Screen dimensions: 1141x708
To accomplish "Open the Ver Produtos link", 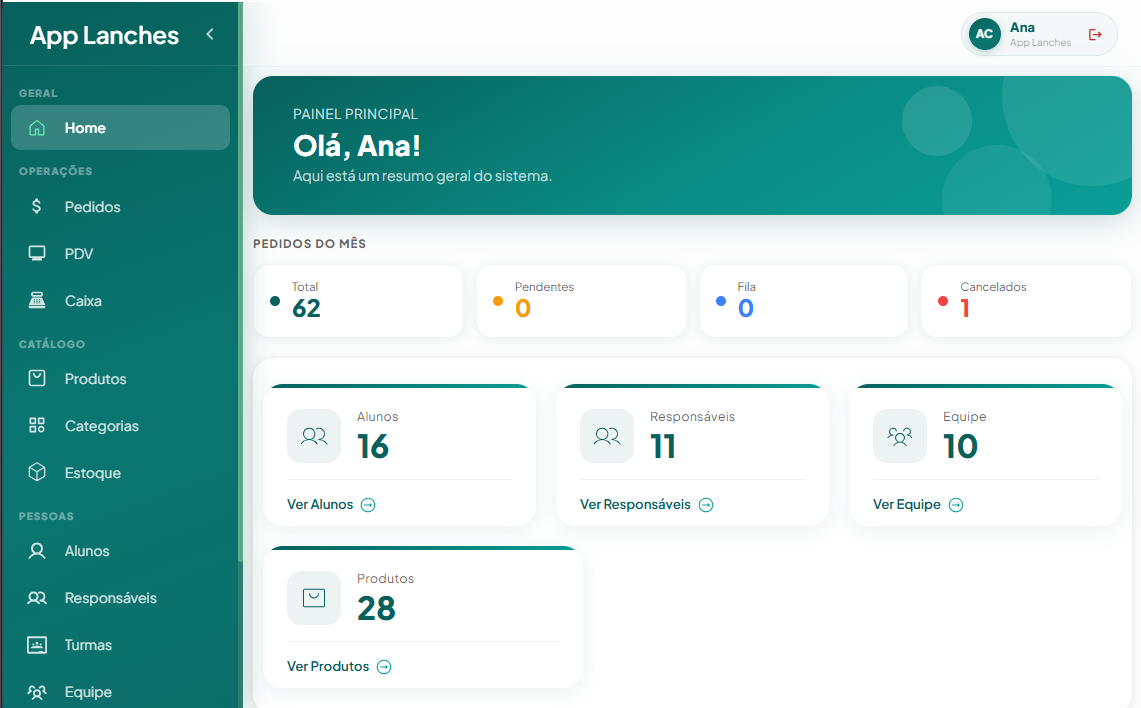I will (x=339, y=667).
